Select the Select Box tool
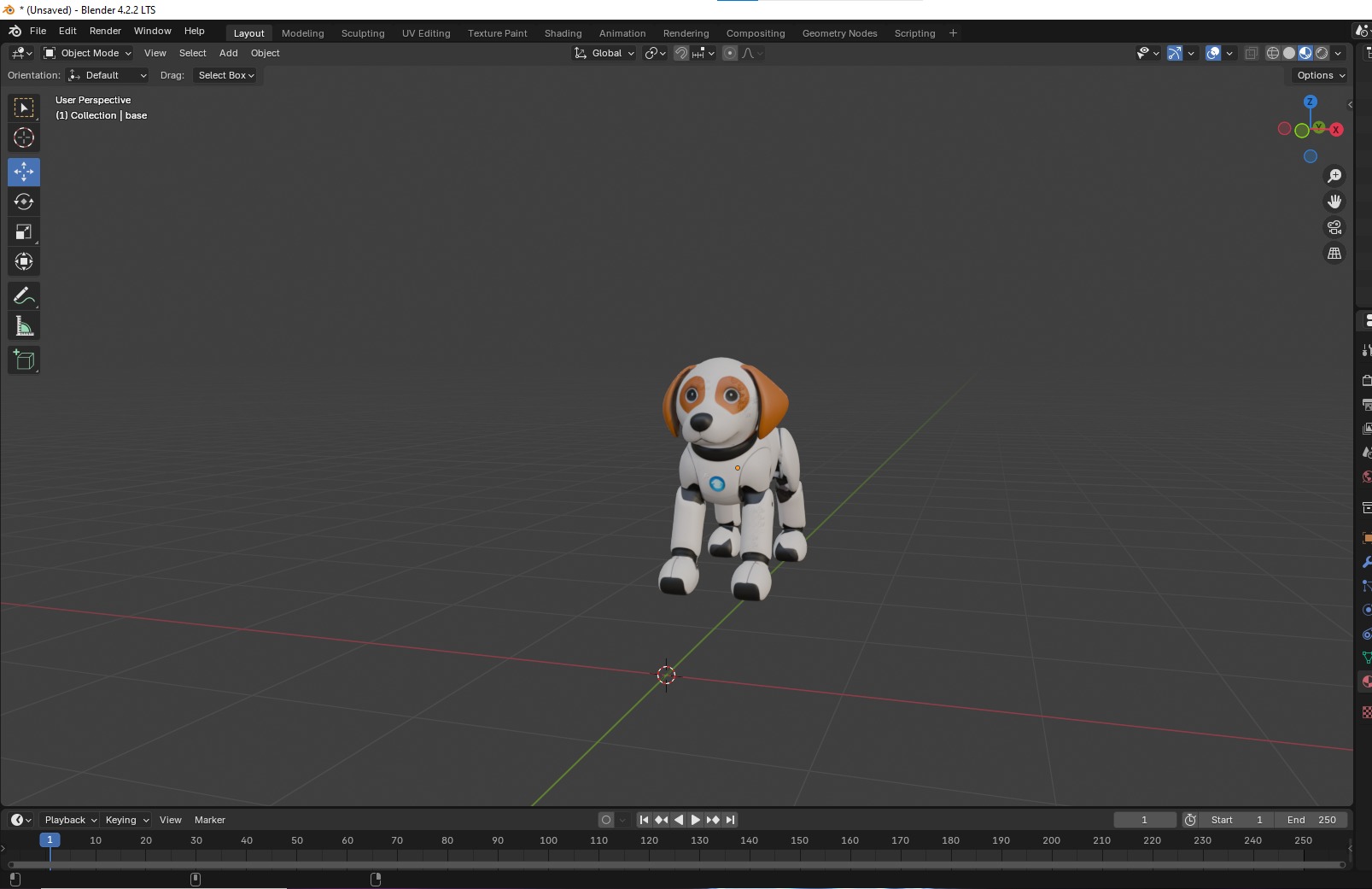 pos(24,108)
